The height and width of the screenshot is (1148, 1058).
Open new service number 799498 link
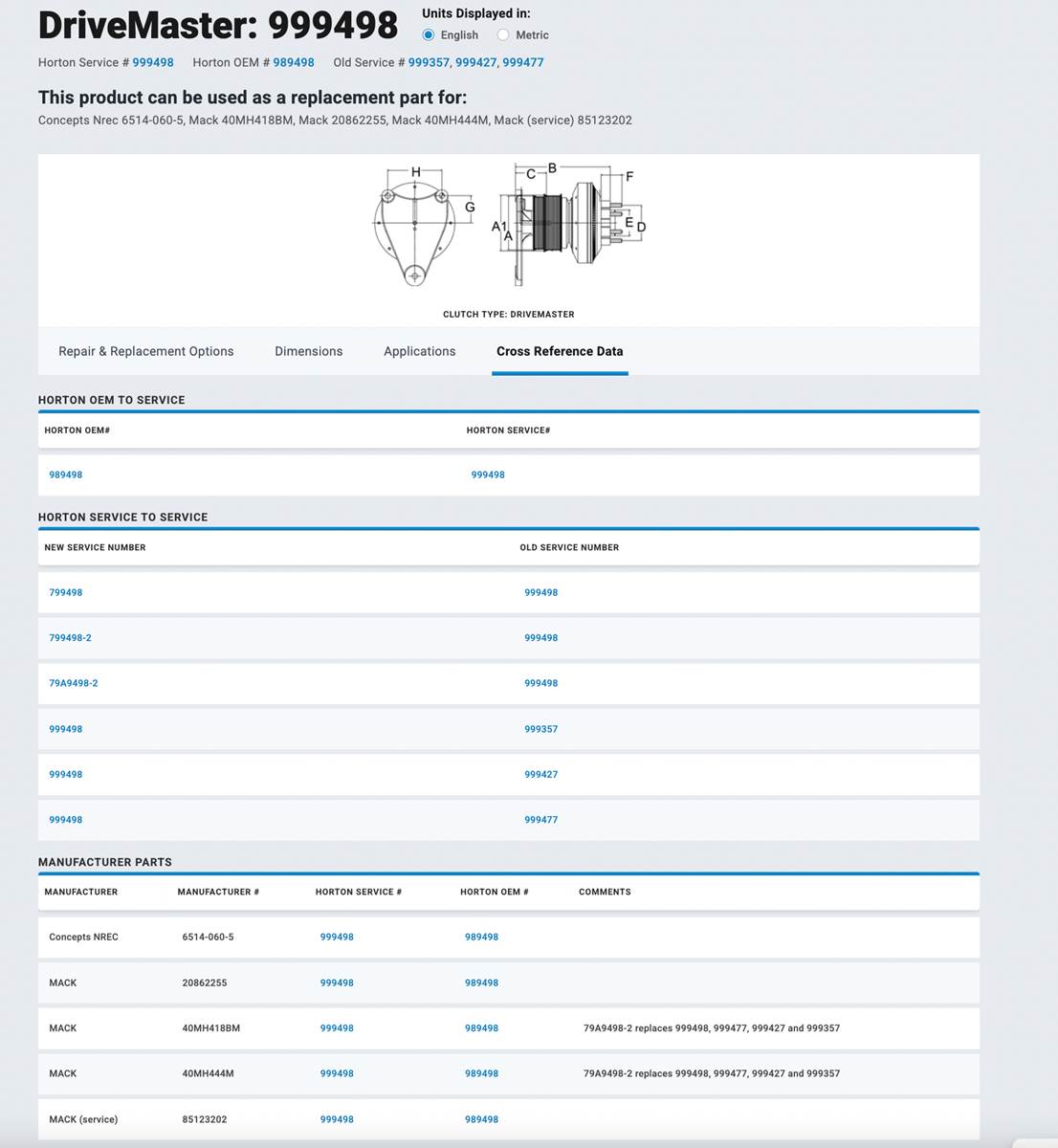(x=66, y=592)
